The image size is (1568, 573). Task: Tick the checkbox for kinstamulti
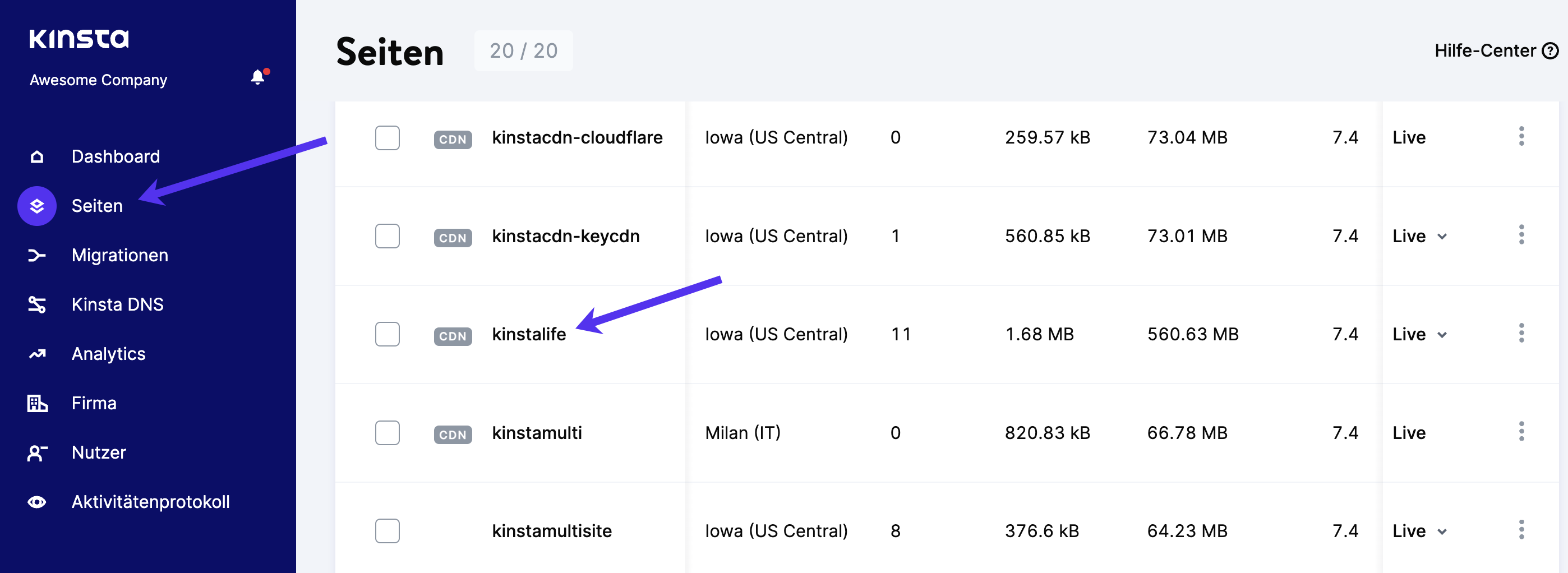tap(387, 432)
